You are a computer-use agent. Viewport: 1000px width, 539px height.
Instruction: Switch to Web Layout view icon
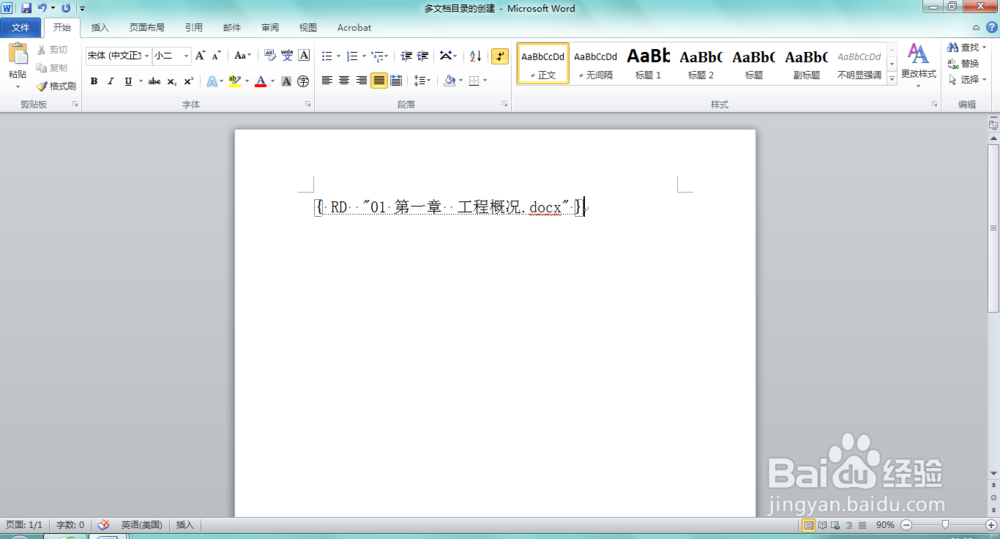click(835, 525)
